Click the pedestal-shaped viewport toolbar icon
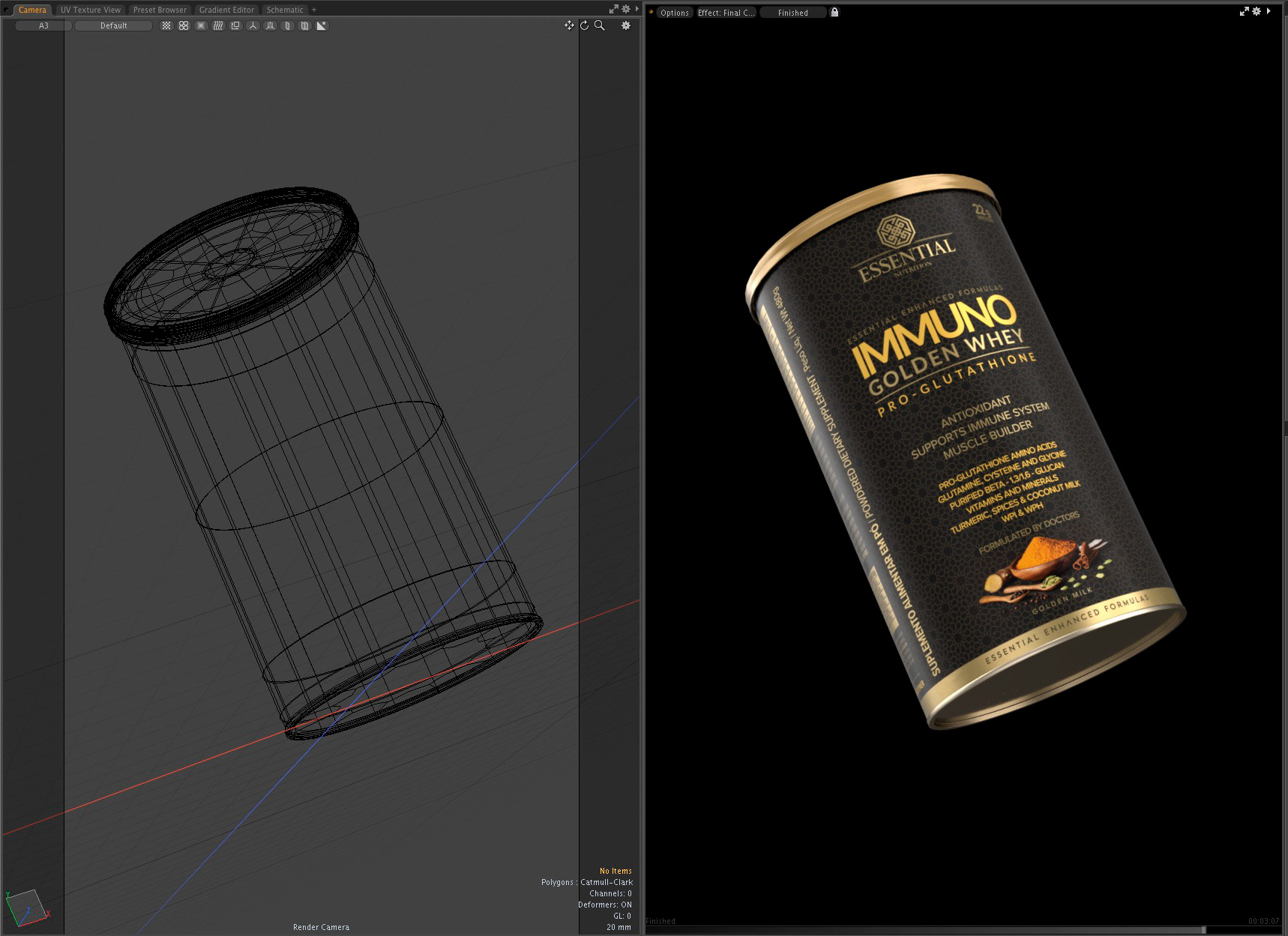Image resolution: width=1288 pixels, height=936 pixels. coord(270,25)
